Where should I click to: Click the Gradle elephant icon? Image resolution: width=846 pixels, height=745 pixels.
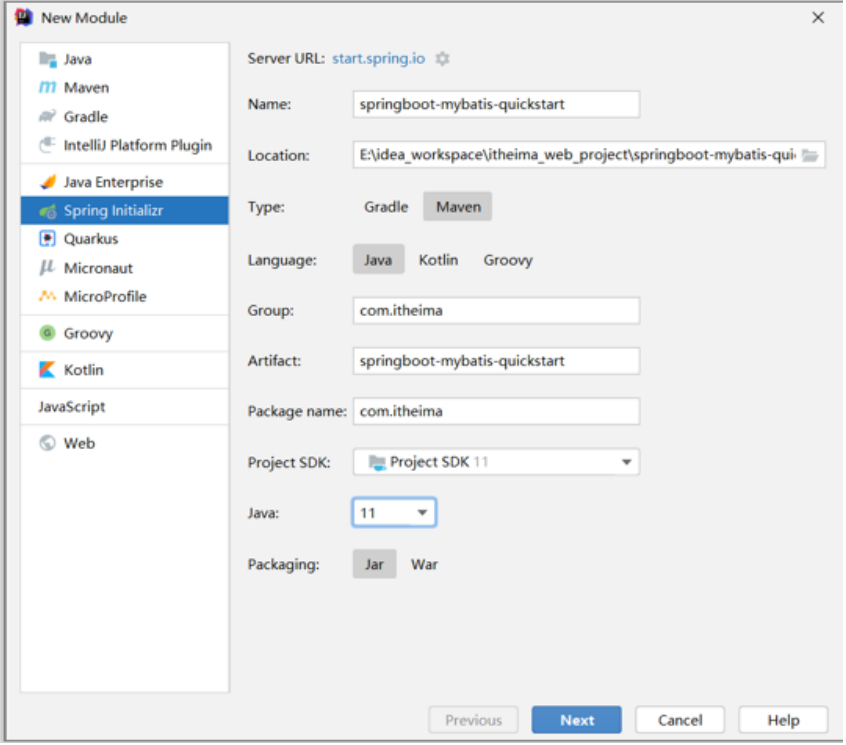click(47, 117)
